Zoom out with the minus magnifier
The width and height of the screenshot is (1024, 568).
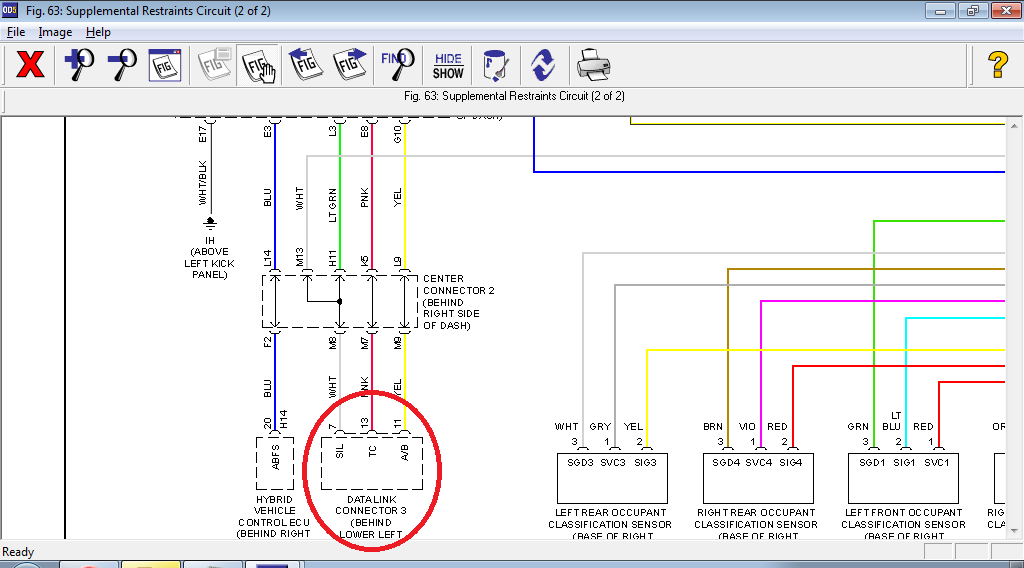click(121, 66)
